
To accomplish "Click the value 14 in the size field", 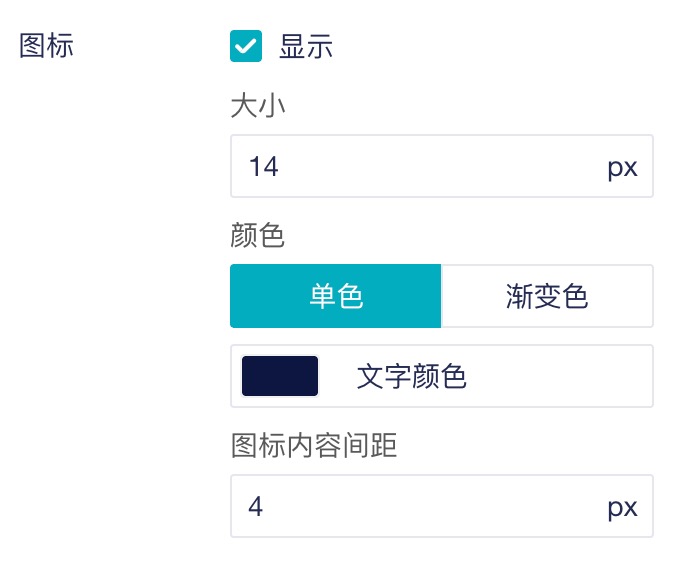I will (264, 166).
